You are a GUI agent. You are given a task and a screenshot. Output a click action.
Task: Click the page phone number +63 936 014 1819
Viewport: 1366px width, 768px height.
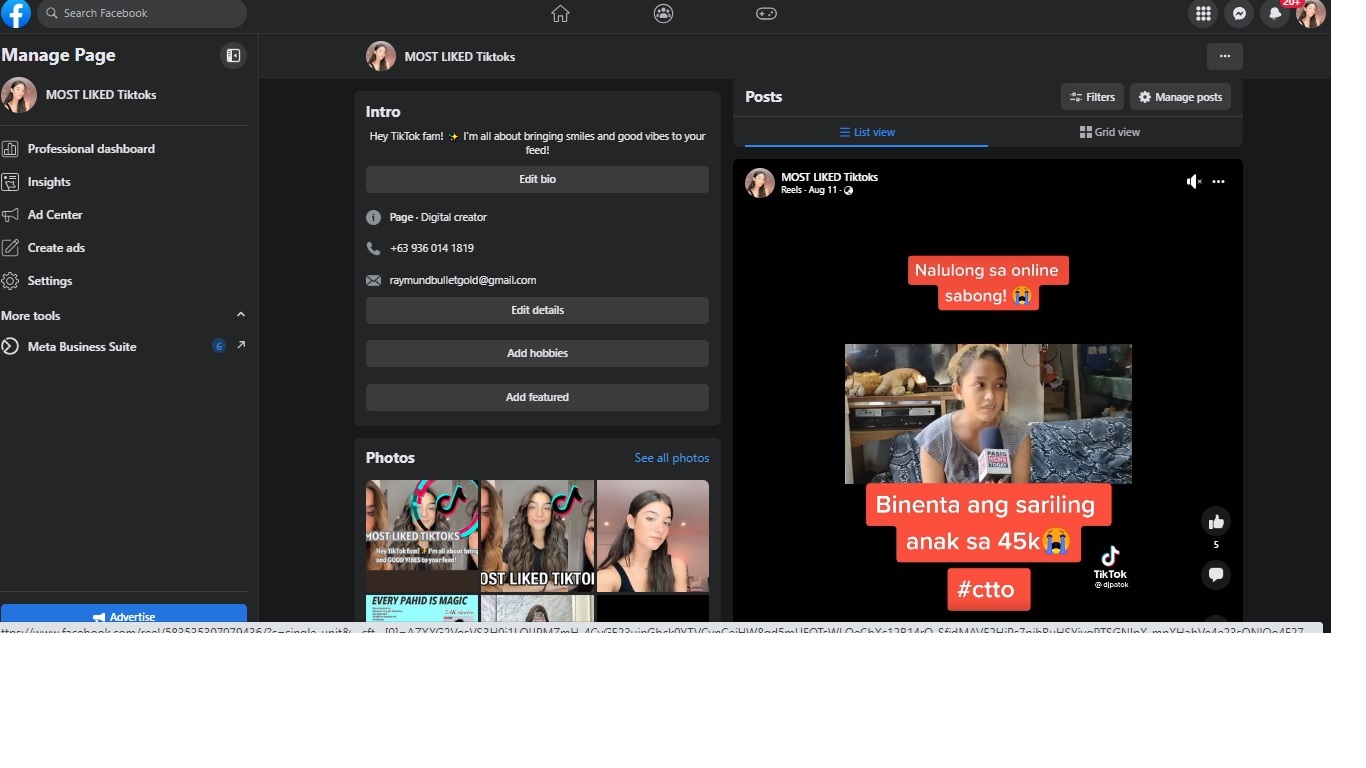click(432, 248)
